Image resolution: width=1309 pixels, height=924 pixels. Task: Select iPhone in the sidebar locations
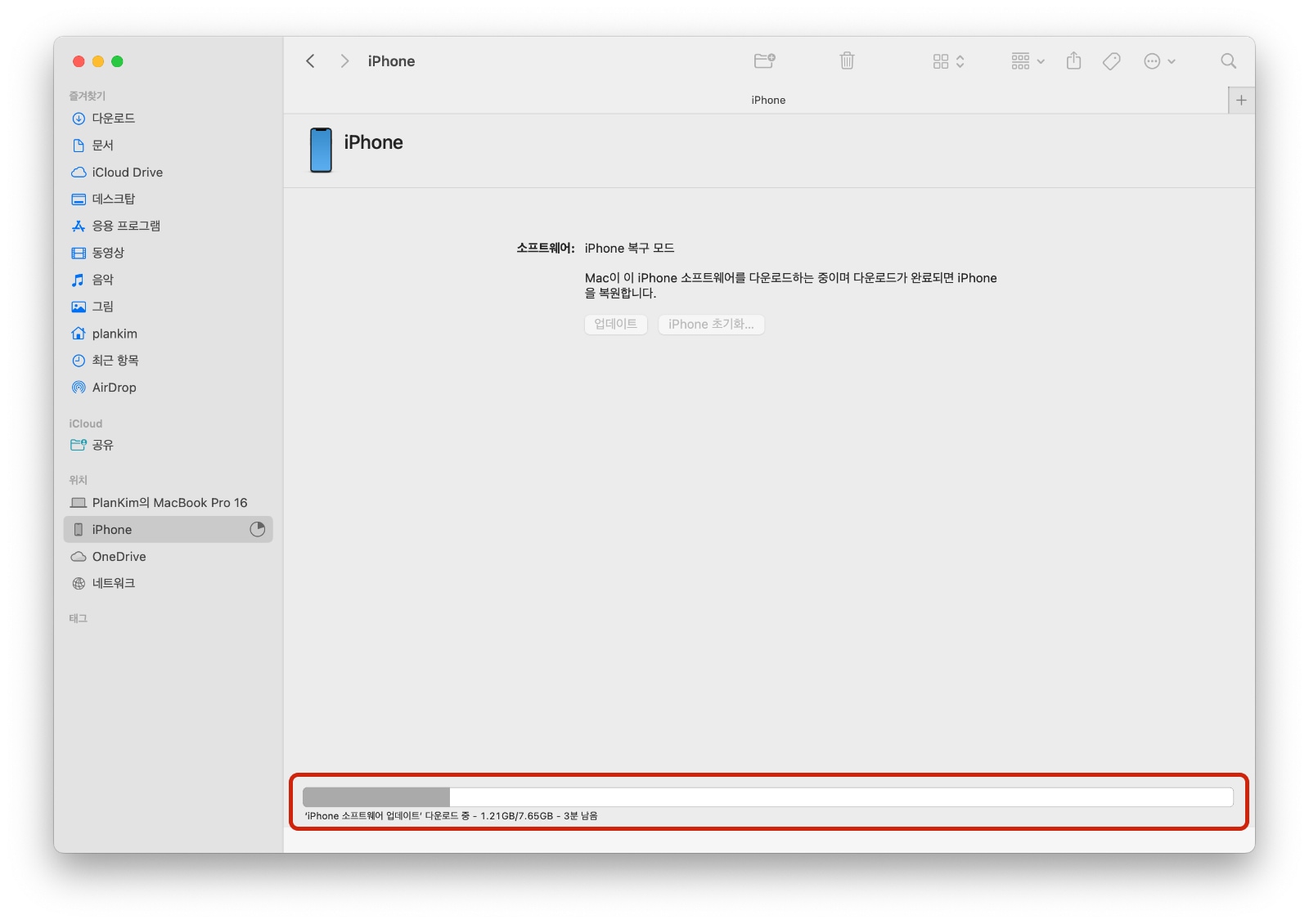tap(168, 530)
